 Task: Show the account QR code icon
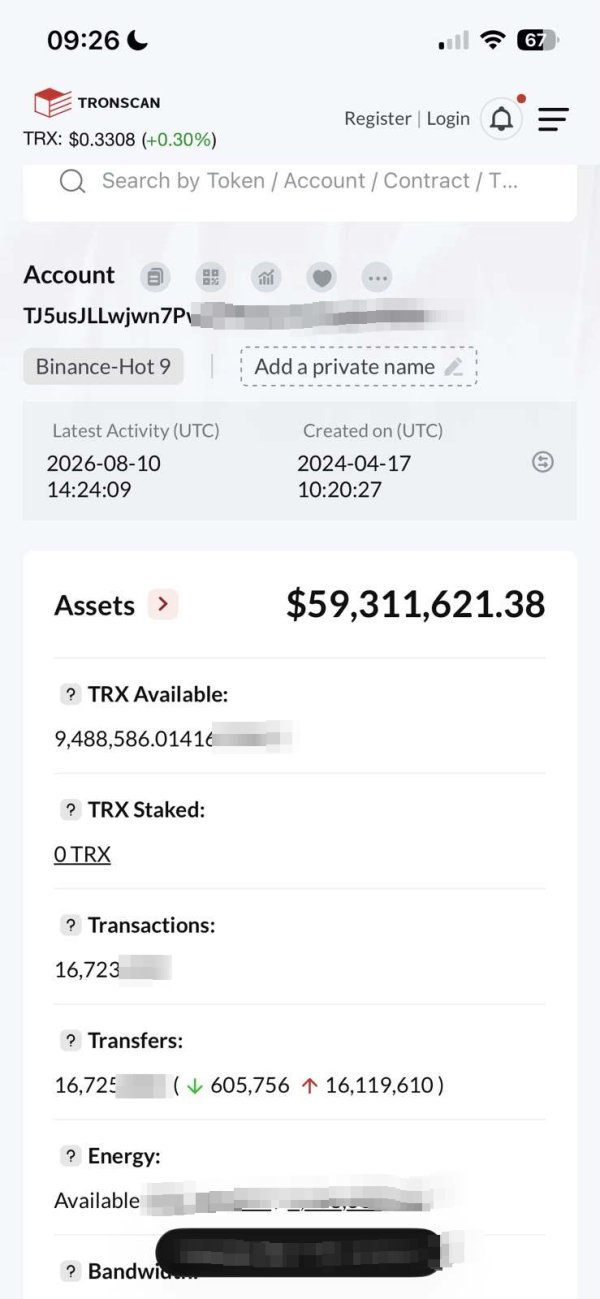pos(210,277)
